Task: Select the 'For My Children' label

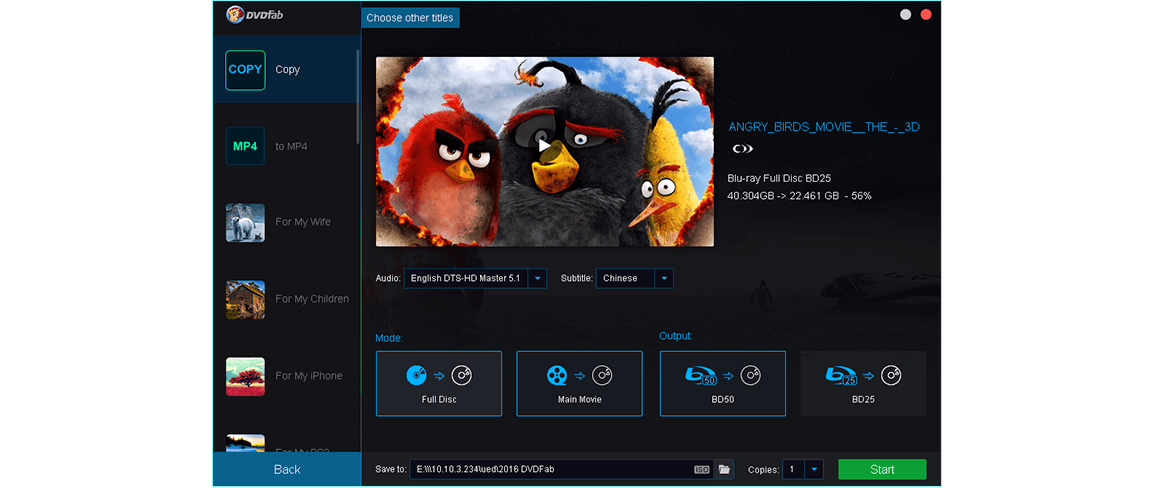Action: click(312, 299)
